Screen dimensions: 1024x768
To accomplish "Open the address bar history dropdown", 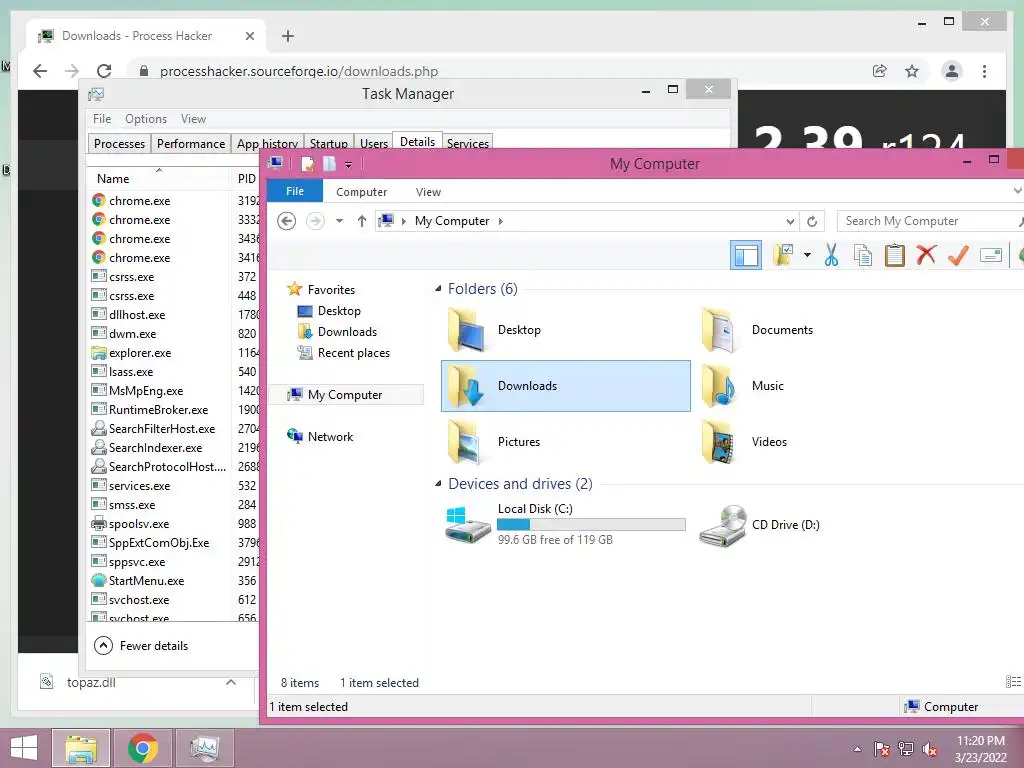I will click(x=790, y=221).
